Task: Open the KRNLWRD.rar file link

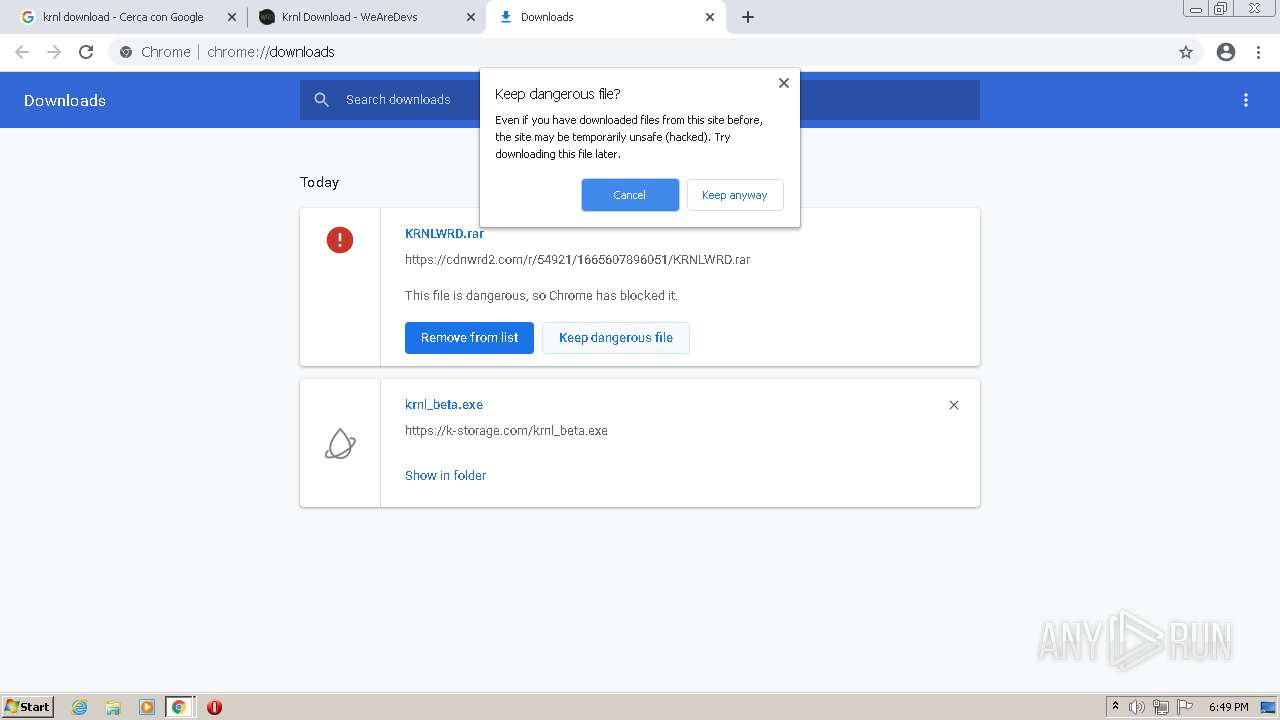Action: point(444,233)
